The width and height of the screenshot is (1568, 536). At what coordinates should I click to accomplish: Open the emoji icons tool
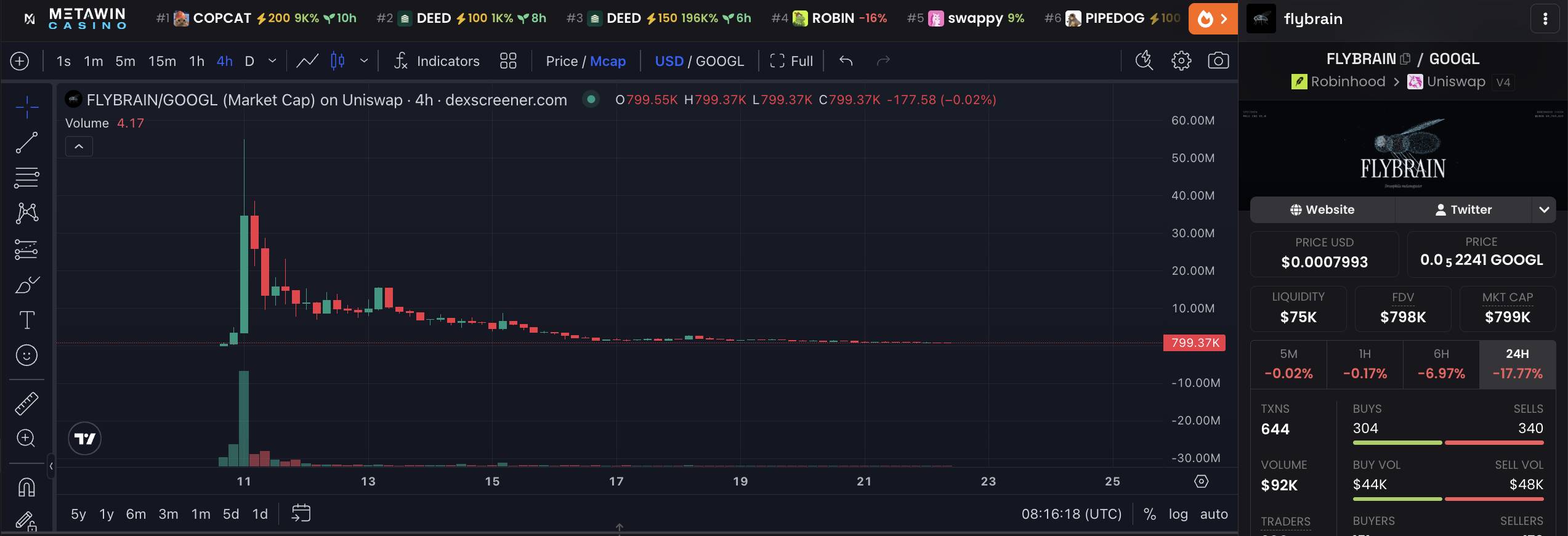(x=26, y=355)
